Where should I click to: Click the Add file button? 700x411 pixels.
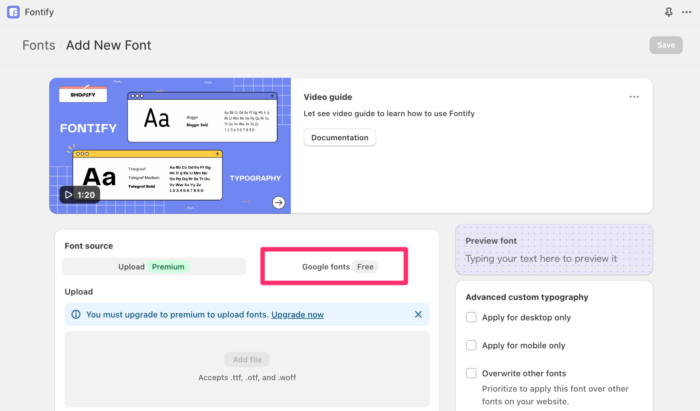tap(247, 359)
